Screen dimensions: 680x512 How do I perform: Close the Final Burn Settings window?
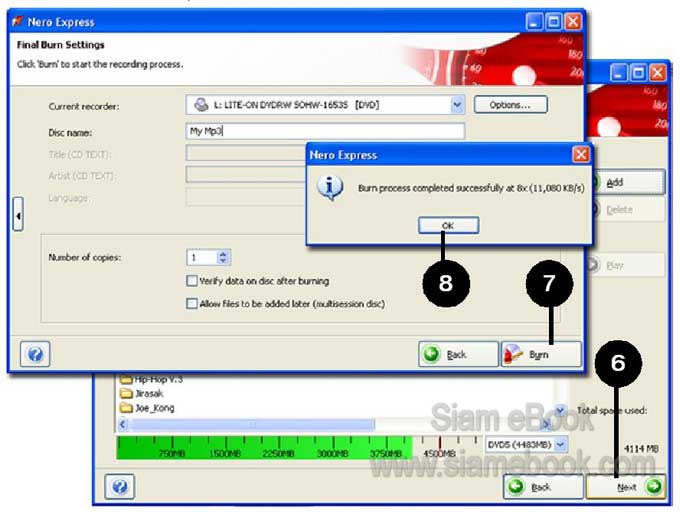point(573,21)
